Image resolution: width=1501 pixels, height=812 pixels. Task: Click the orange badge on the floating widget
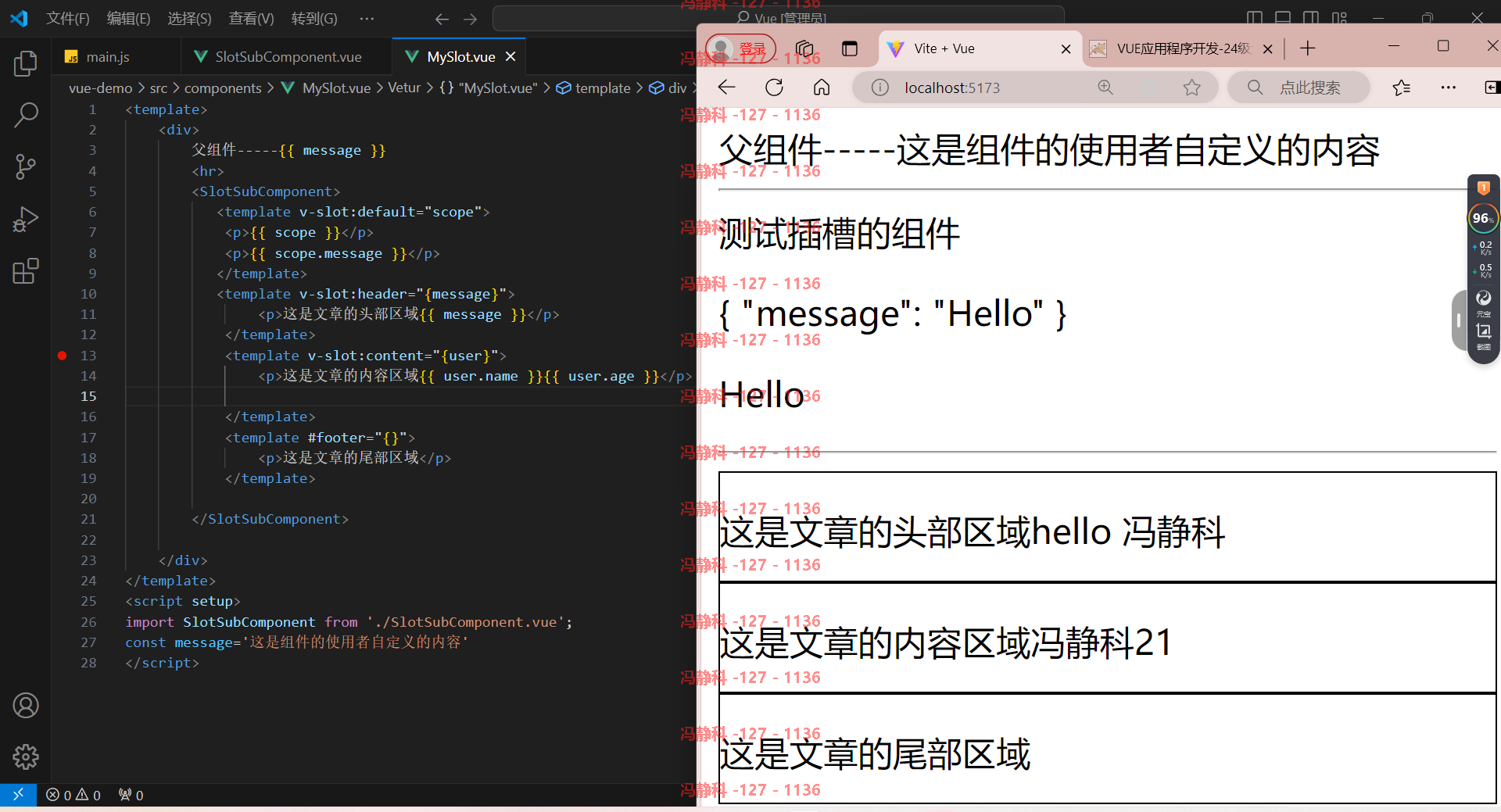(x=1484, y=188)
